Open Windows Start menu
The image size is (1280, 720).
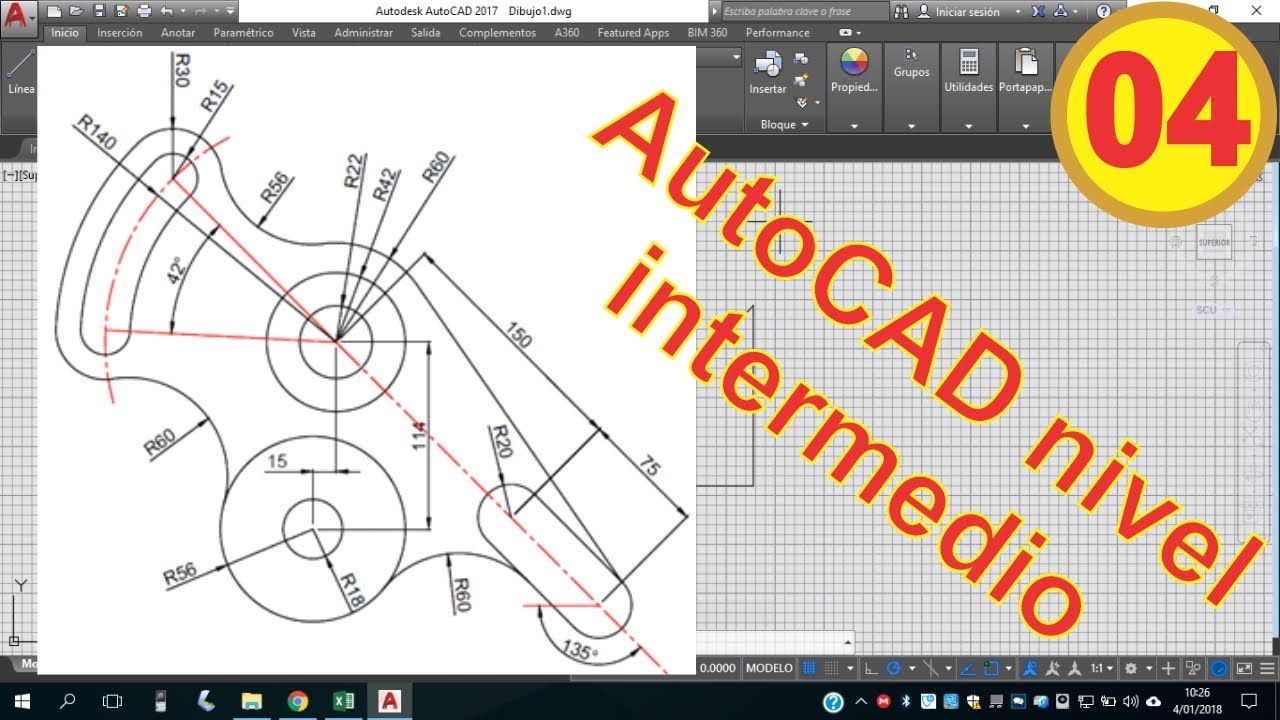tap(22, 701)
